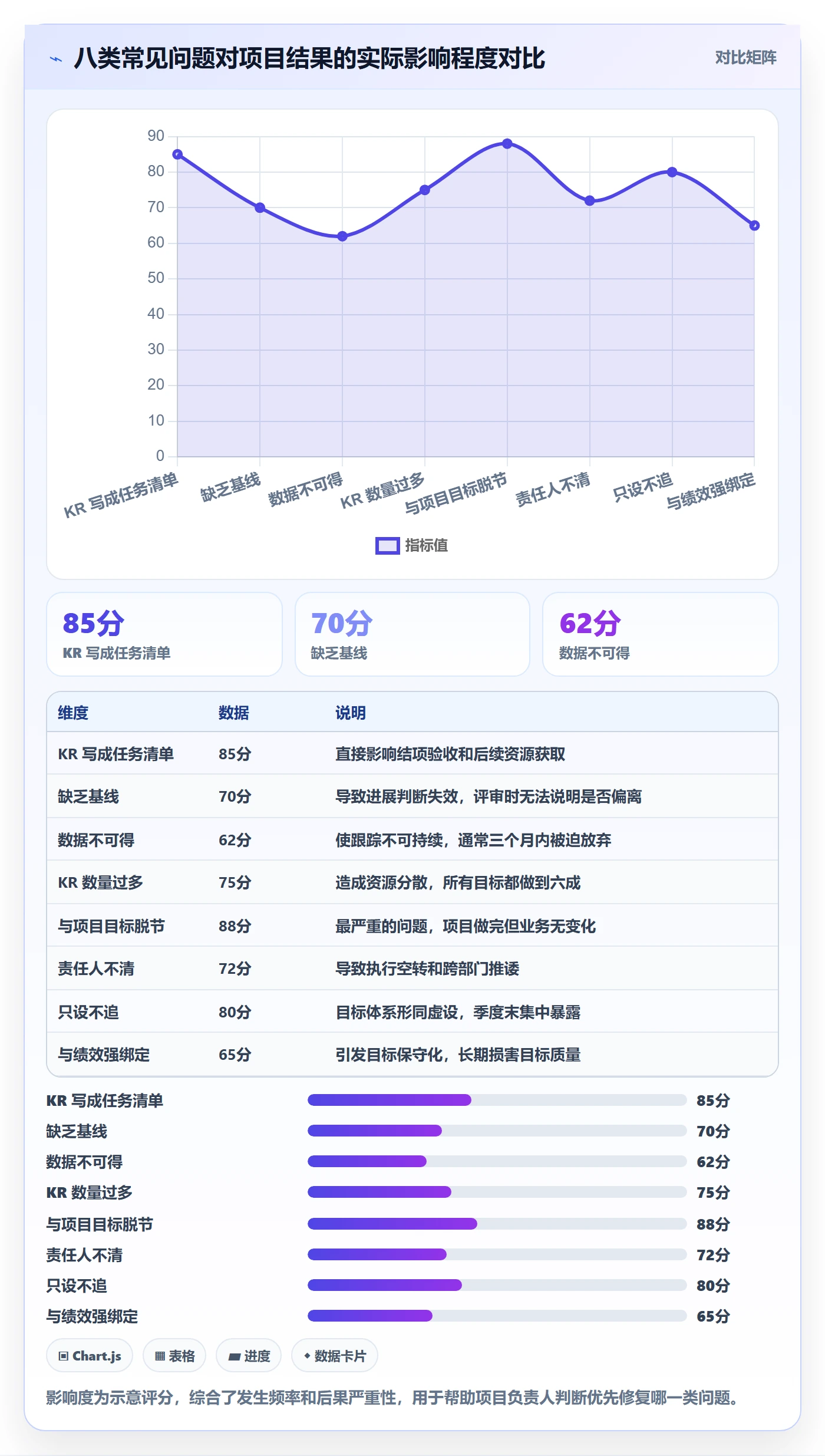
Task: Click table cell 最严重的问题，项目做完但业务无变化
Action: (466, 926)
